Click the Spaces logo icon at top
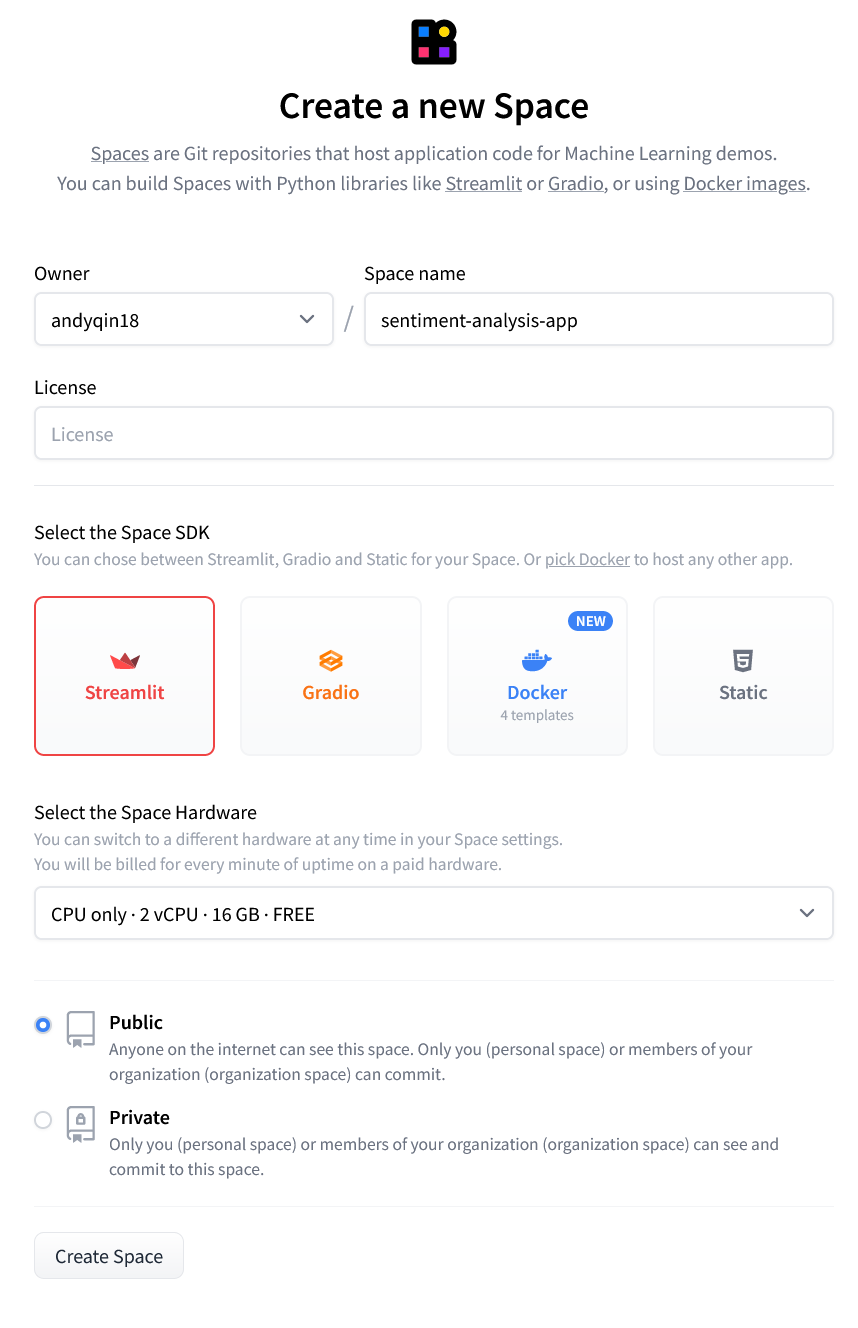 (434, 42)
